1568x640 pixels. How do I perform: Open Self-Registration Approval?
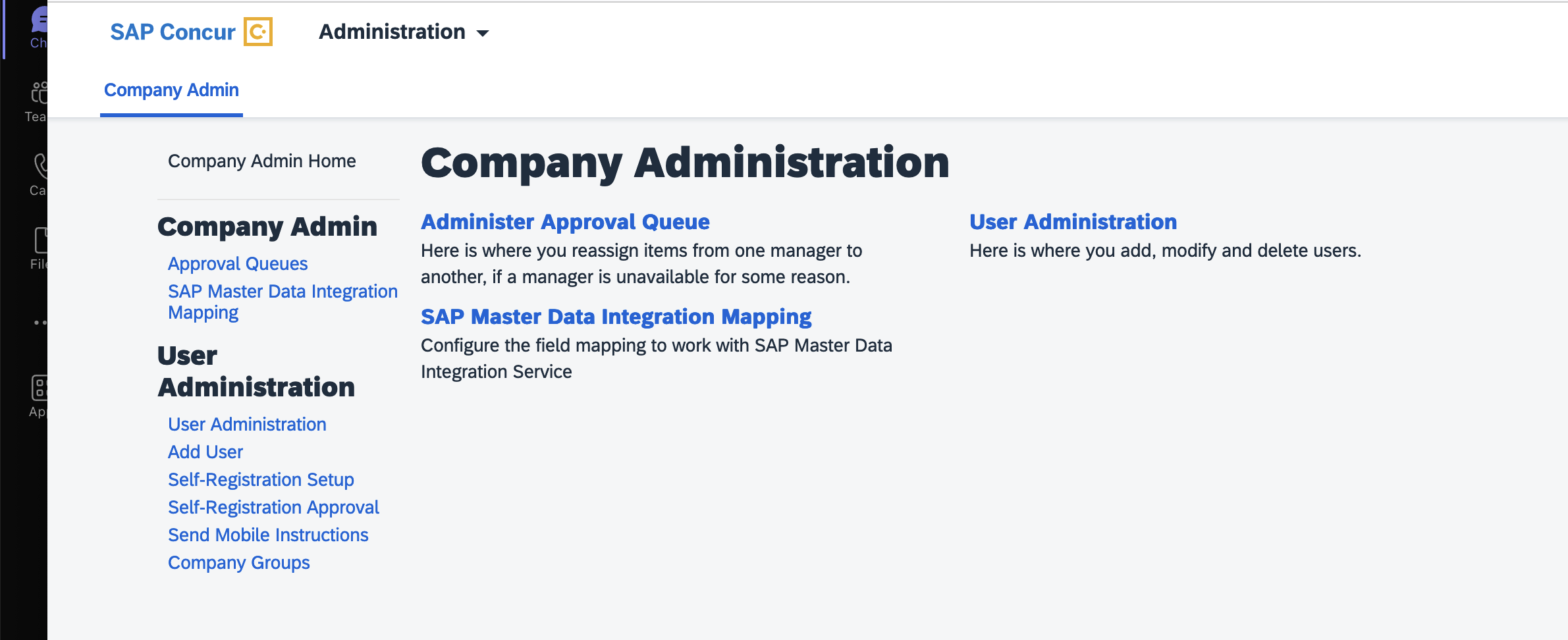click(x=274, y=507)
